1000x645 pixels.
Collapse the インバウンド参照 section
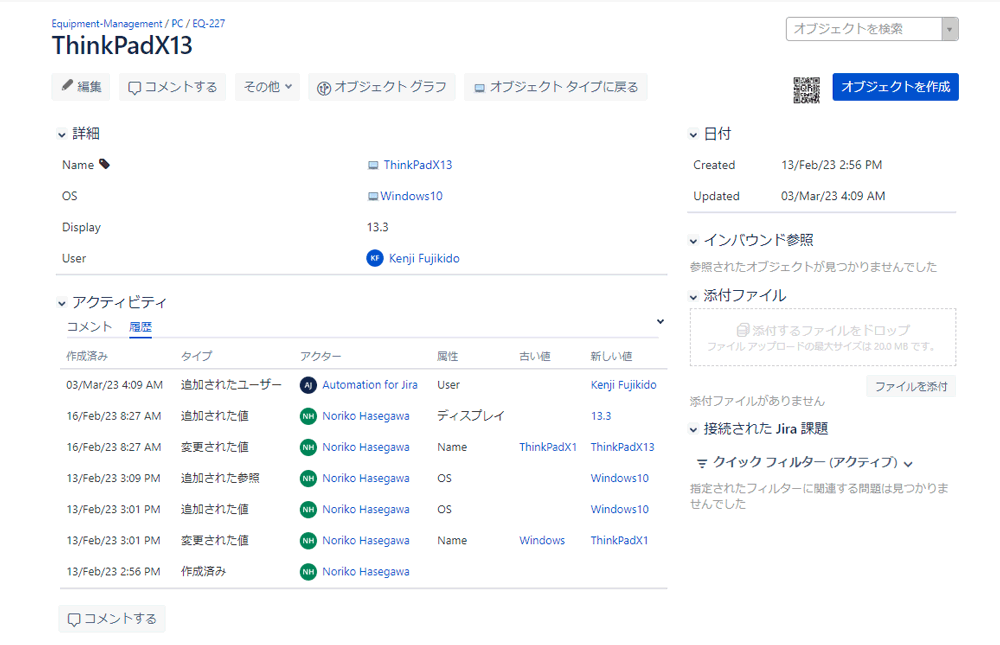[693, 241]
